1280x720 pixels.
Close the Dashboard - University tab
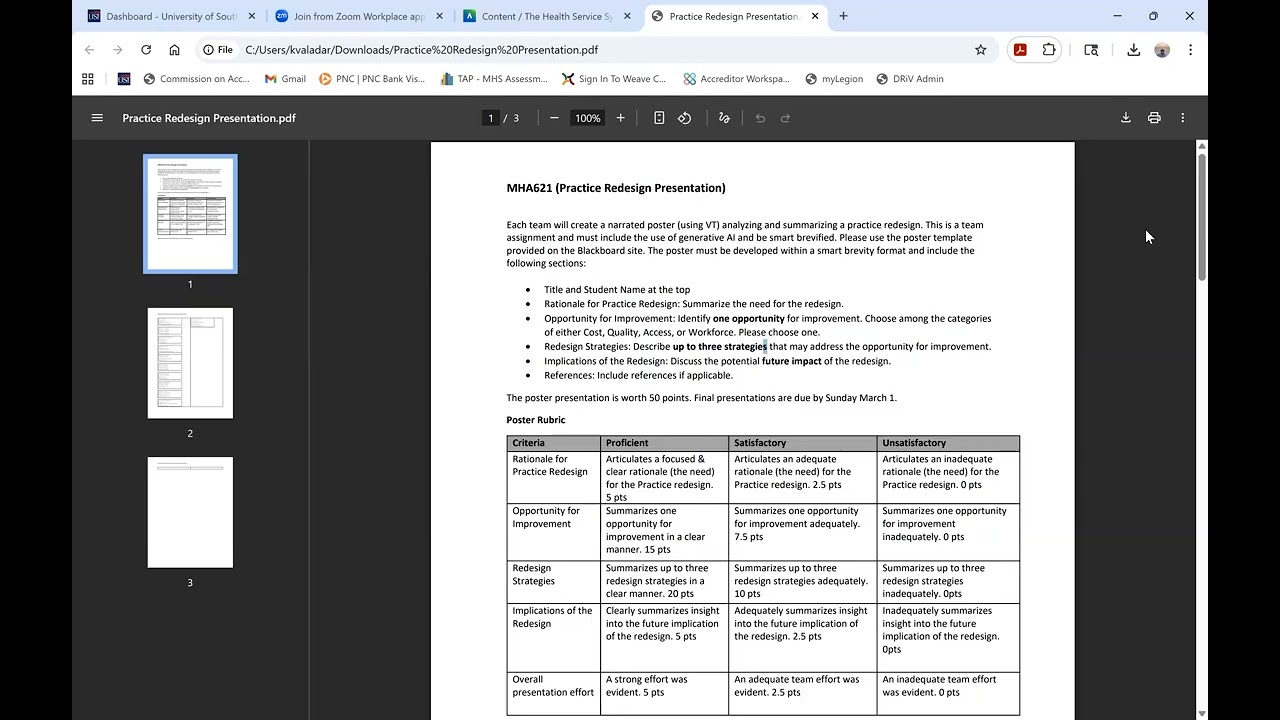252,16
